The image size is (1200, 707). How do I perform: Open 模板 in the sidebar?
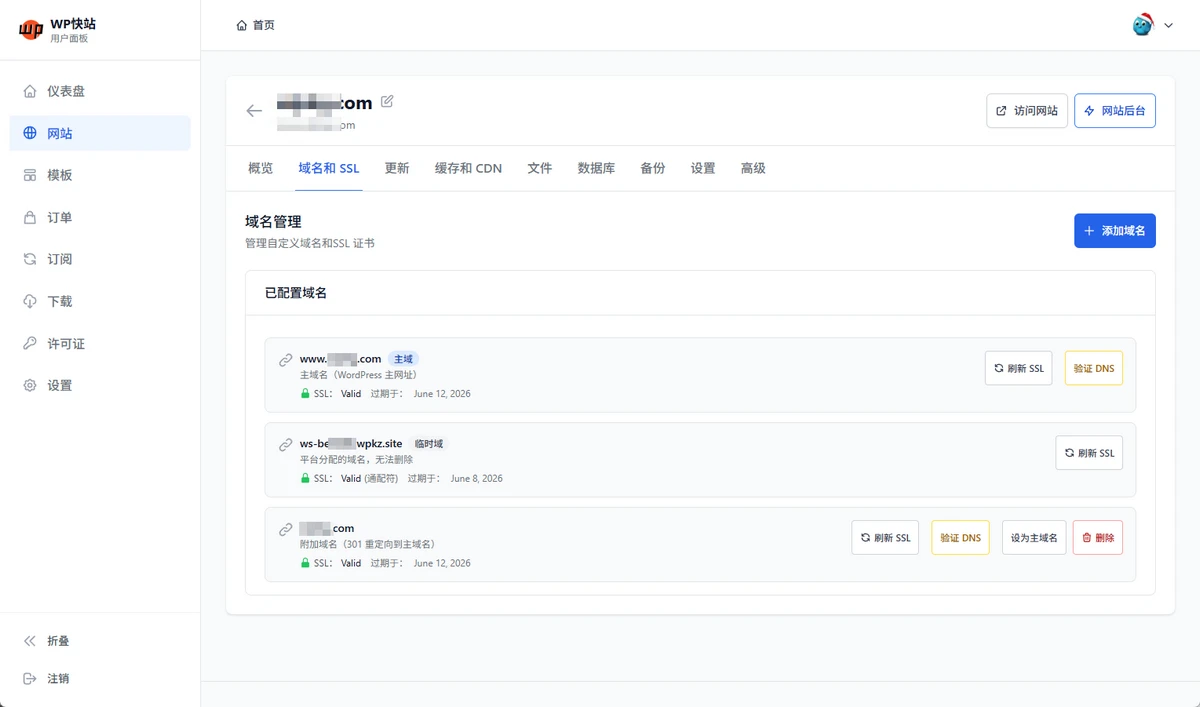click(60, 175)
